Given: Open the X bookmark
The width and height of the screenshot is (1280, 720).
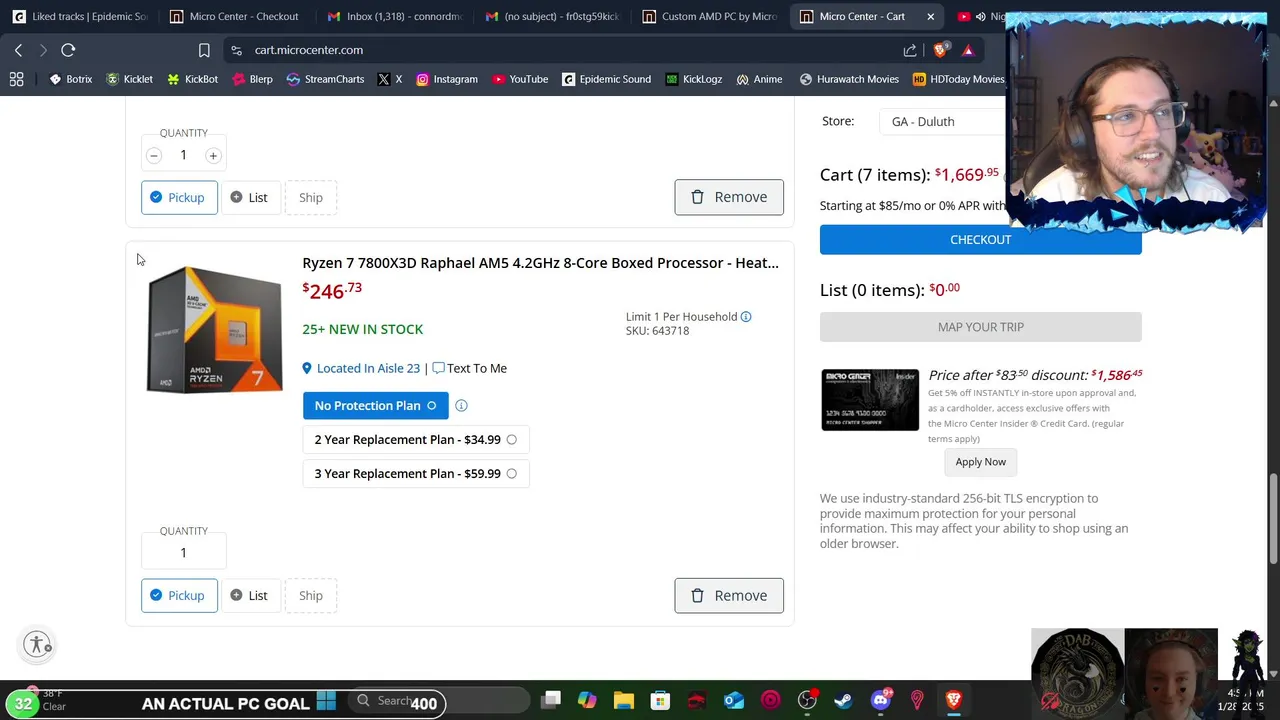Looking at the screenshot, I should [x=390, y=79].
